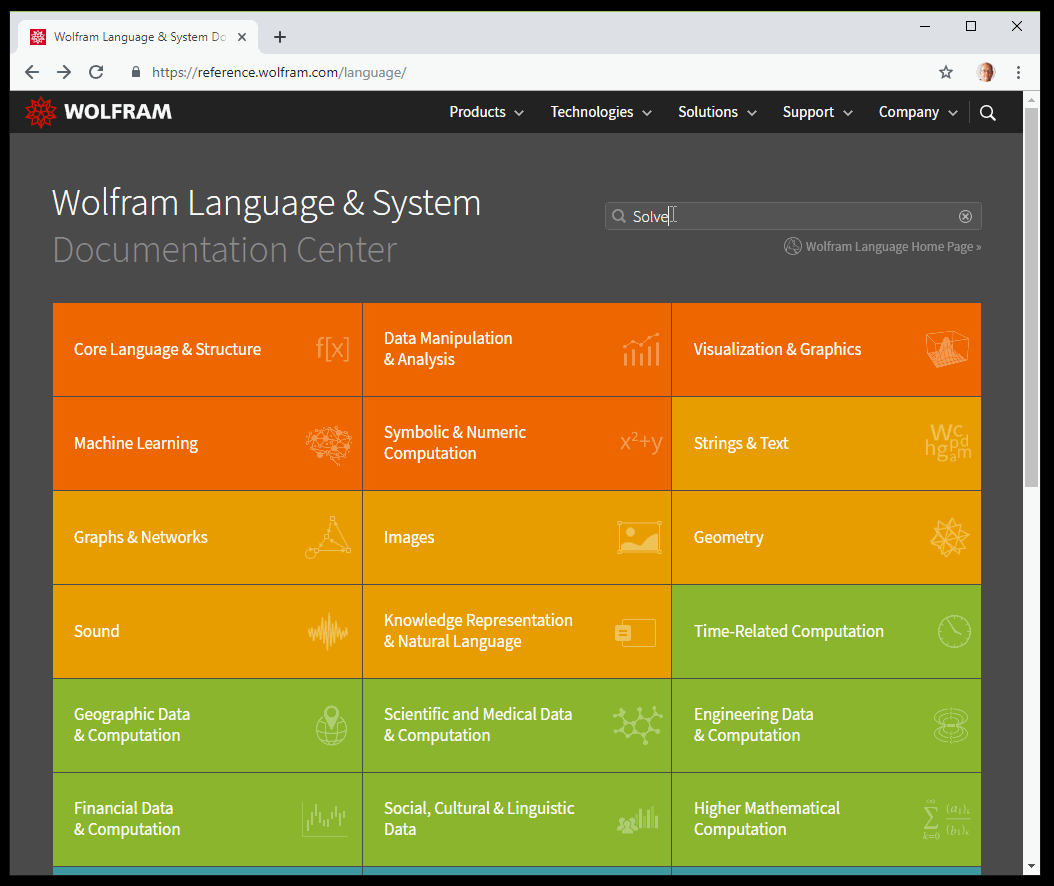Click the 3D plot icon for Visualization

point(947,349)
